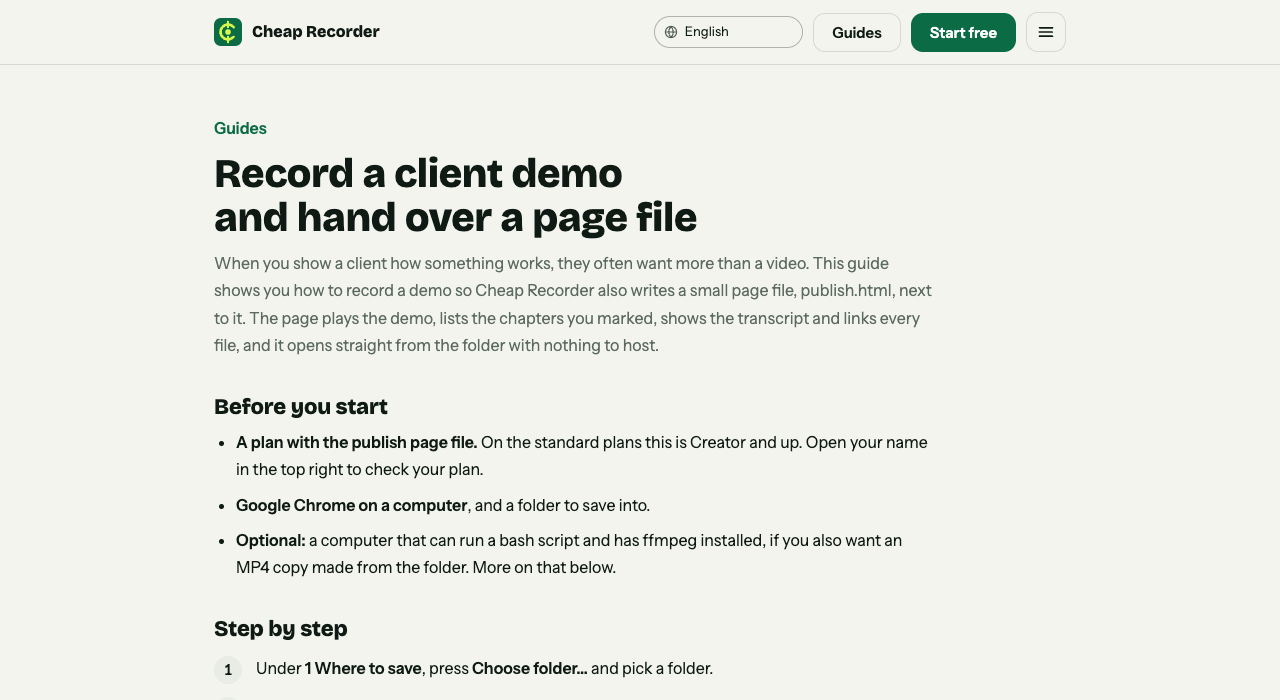Follow the green Guides breadcrumb link
1280x700 pixels.
coord(240,128)
